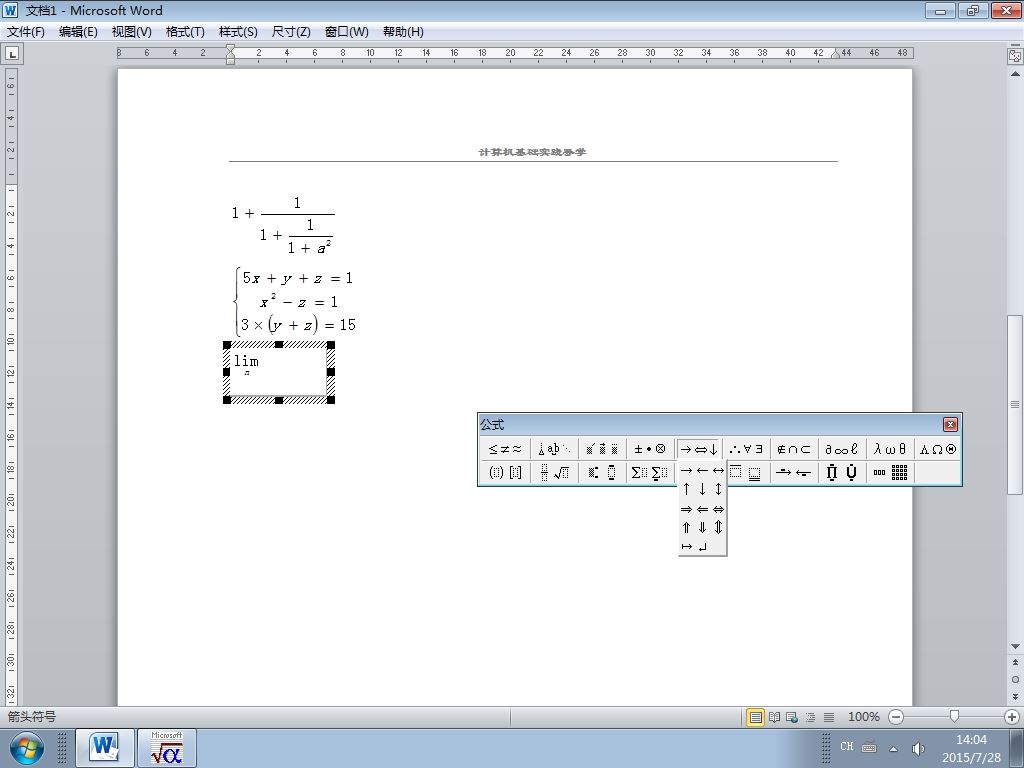Collapse the arrow symbols palette button
This screenshot has width=1024, height=768.
pos(699,449)
